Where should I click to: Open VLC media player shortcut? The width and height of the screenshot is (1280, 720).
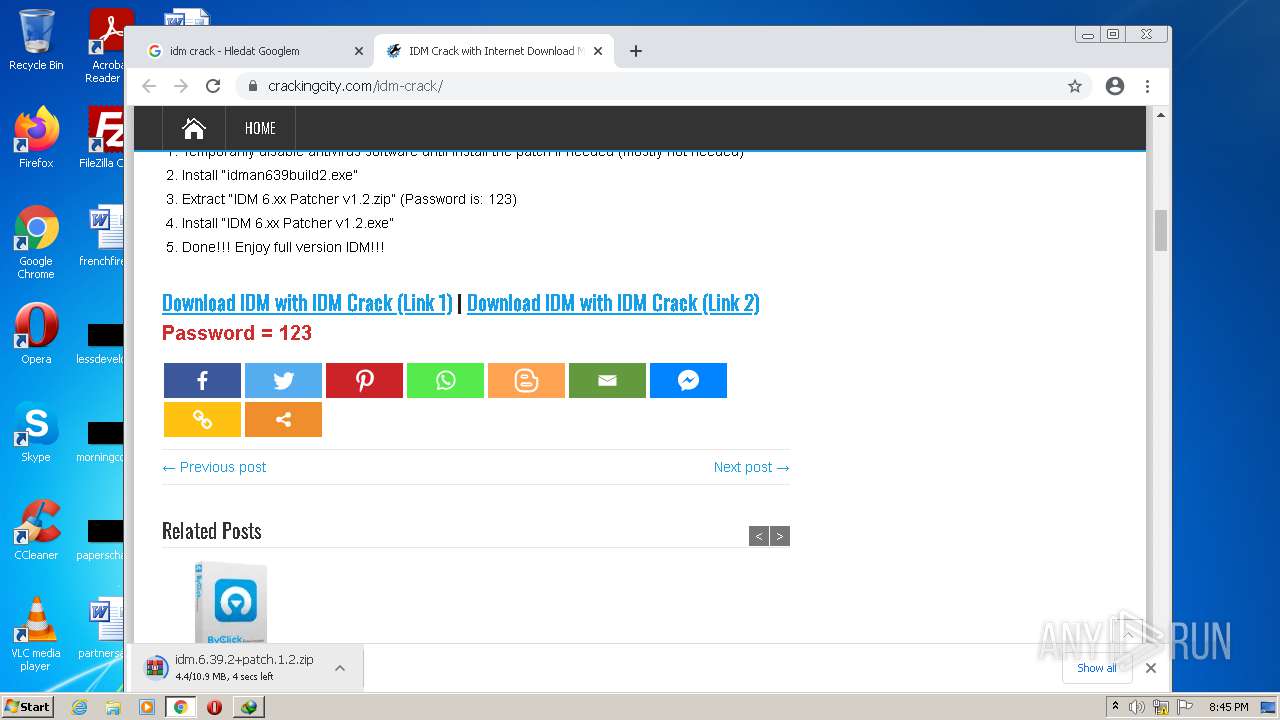36,634
